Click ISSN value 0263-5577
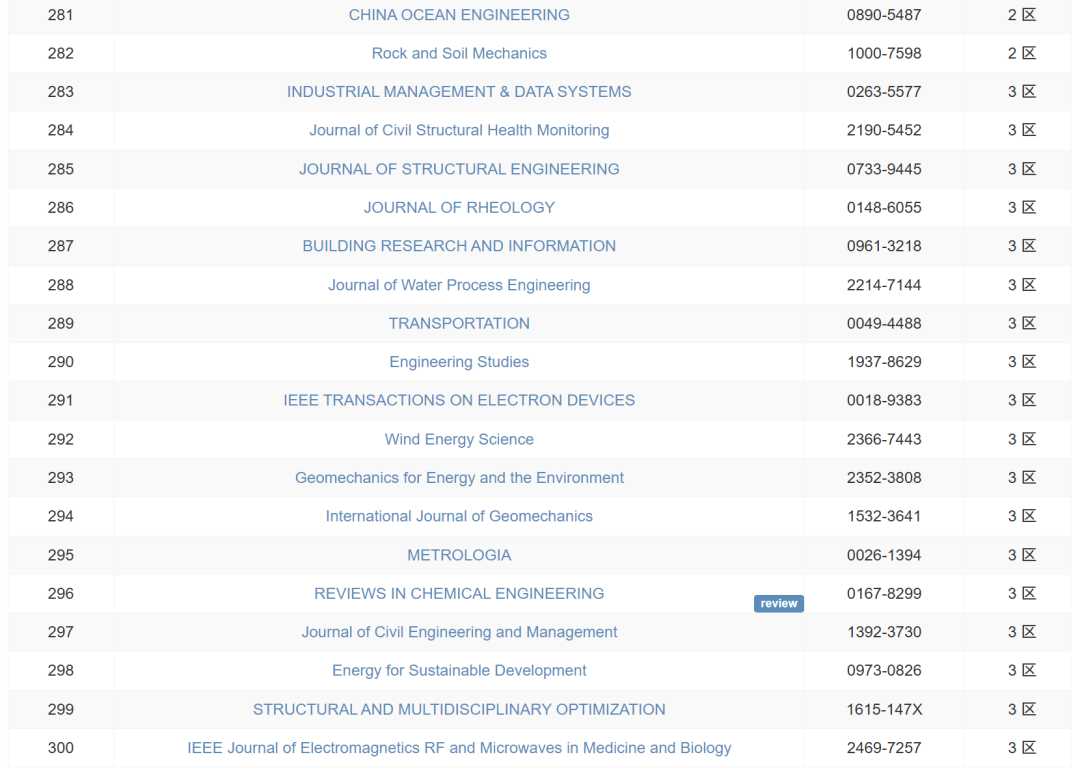 884,92
